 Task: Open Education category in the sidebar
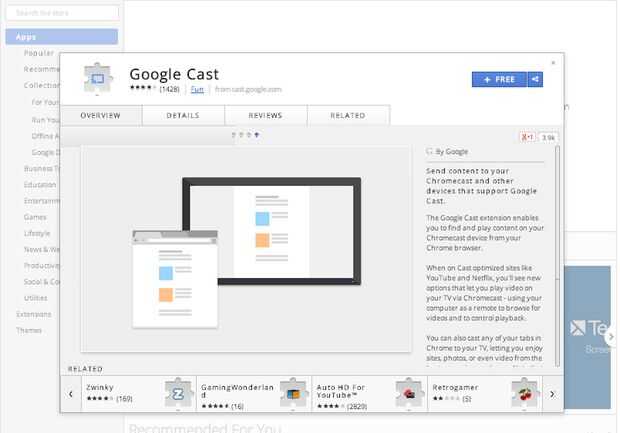[40, 185]
